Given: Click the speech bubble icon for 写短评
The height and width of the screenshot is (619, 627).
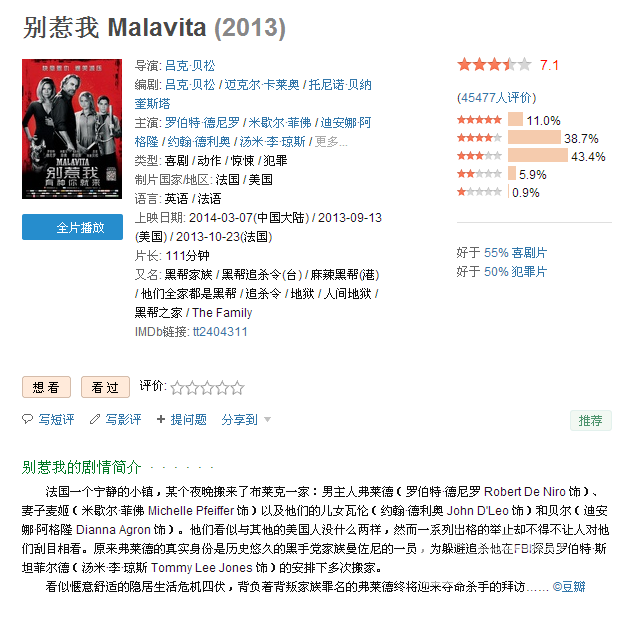Looking at the screenshot, I should (27, 419).
